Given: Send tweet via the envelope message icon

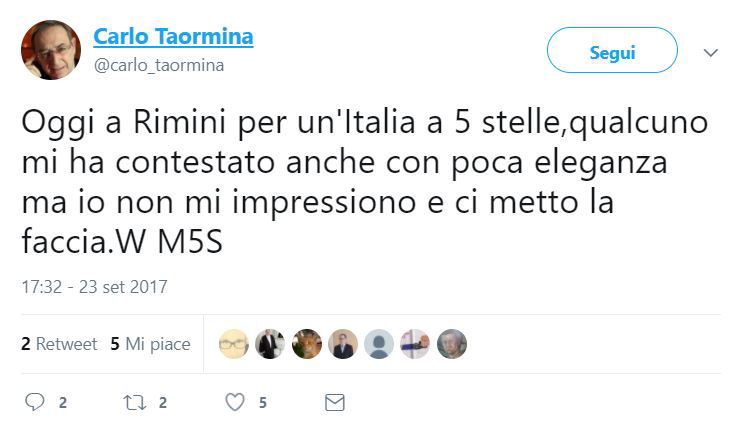Looking at the screenshot, I should pos(335,402).
